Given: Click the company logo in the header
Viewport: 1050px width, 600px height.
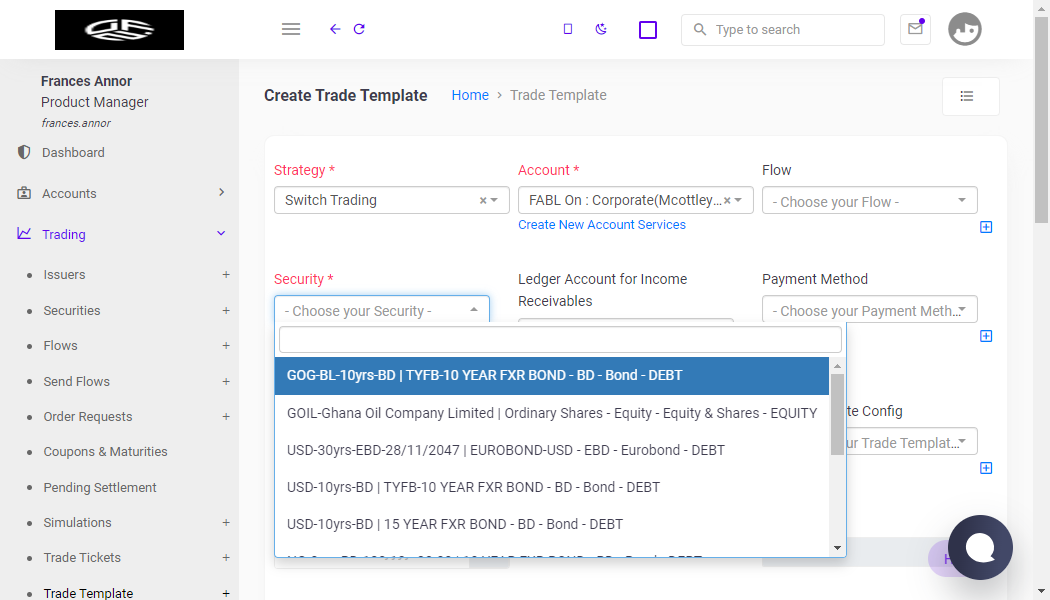Looking at the screenshot, I should (x=119, y=29).
